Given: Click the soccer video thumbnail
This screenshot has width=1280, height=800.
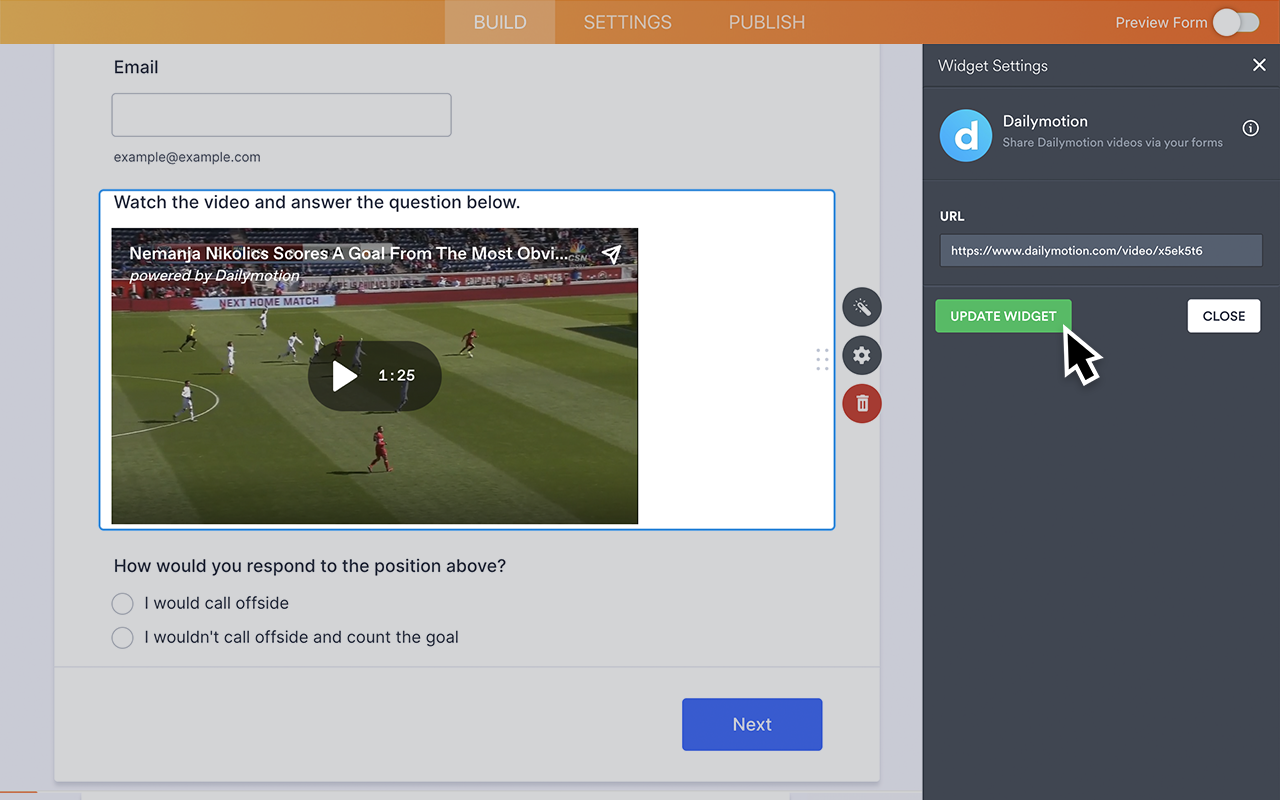Looking at the screenshot, I should [x=374, y=430].
